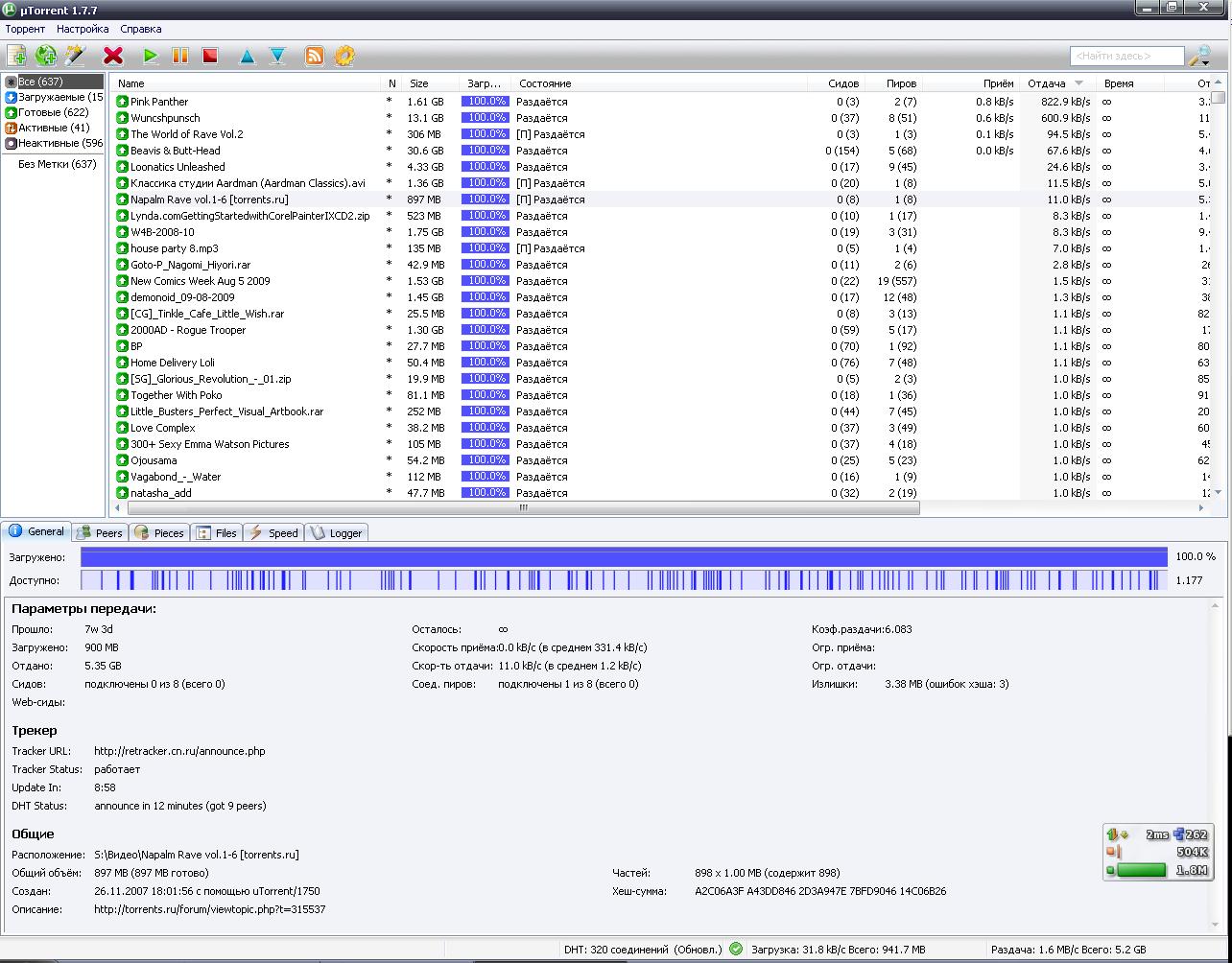Select the 'Все (637)' category
This screenshot has height=963, width=1232.
pyautogui.click(x=53, y=82)
